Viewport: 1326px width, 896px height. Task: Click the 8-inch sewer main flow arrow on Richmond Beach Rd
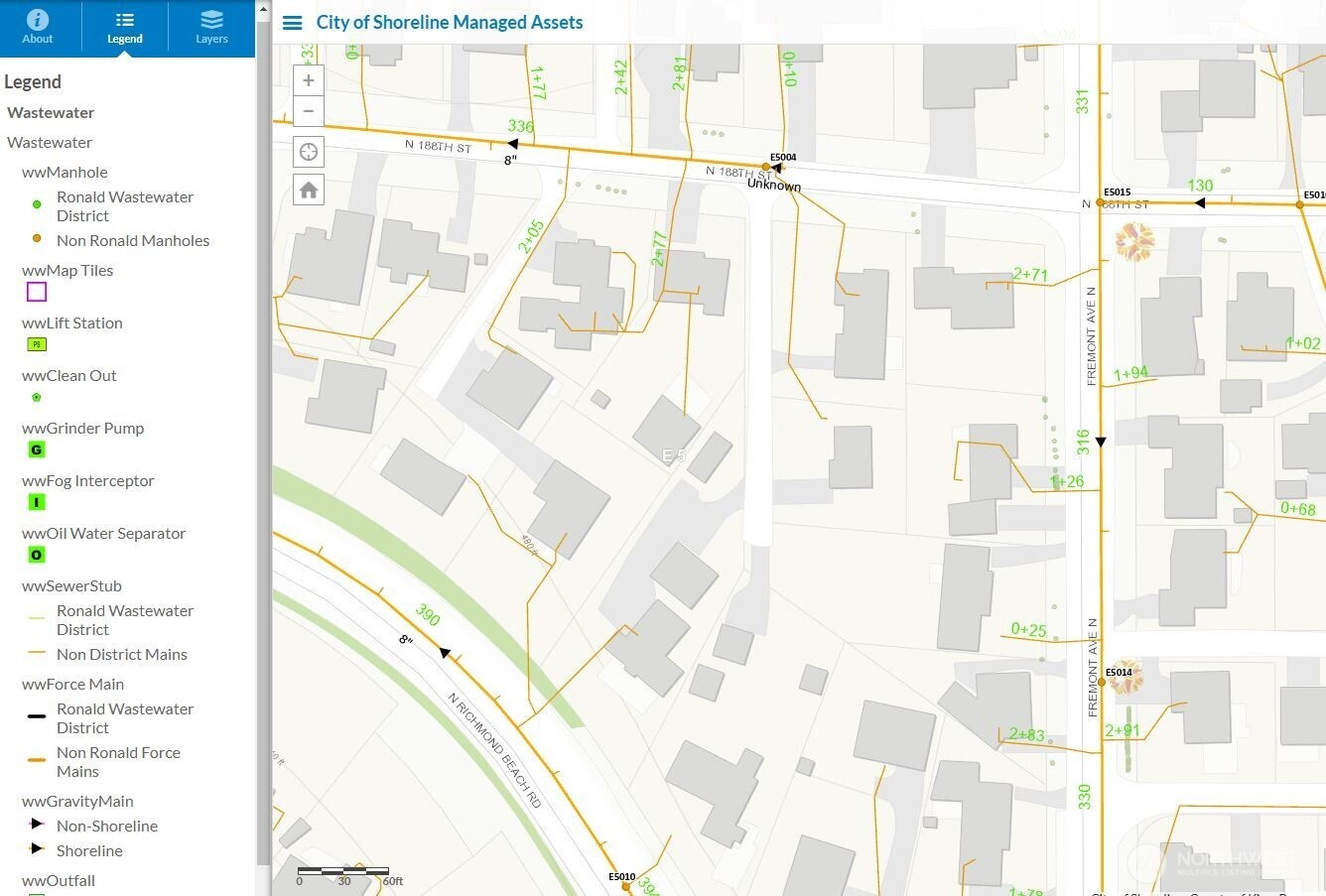[445, 652]
